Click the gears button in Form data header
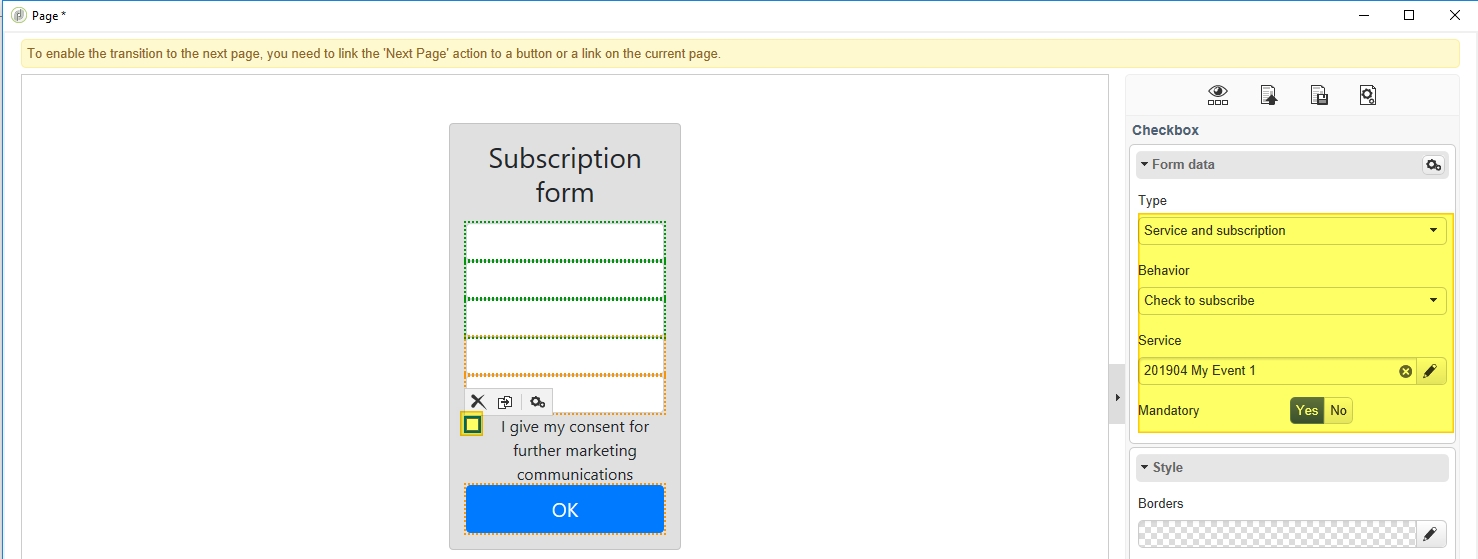 pyautogui.click(x=1433, y=165)
